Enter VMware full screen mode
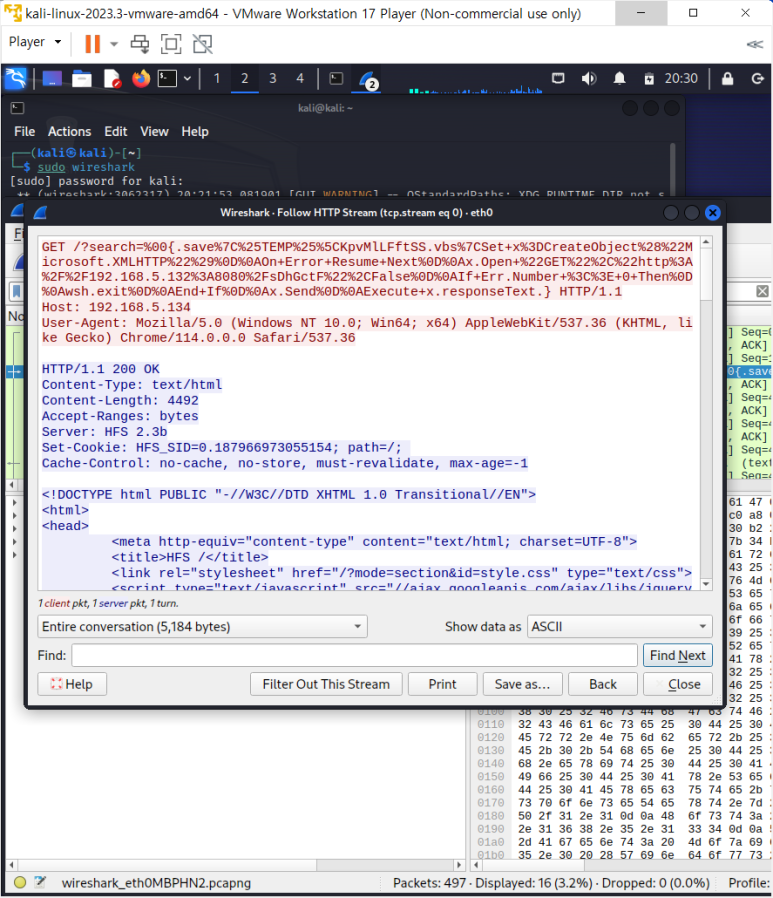 click(x=171, y=44)
